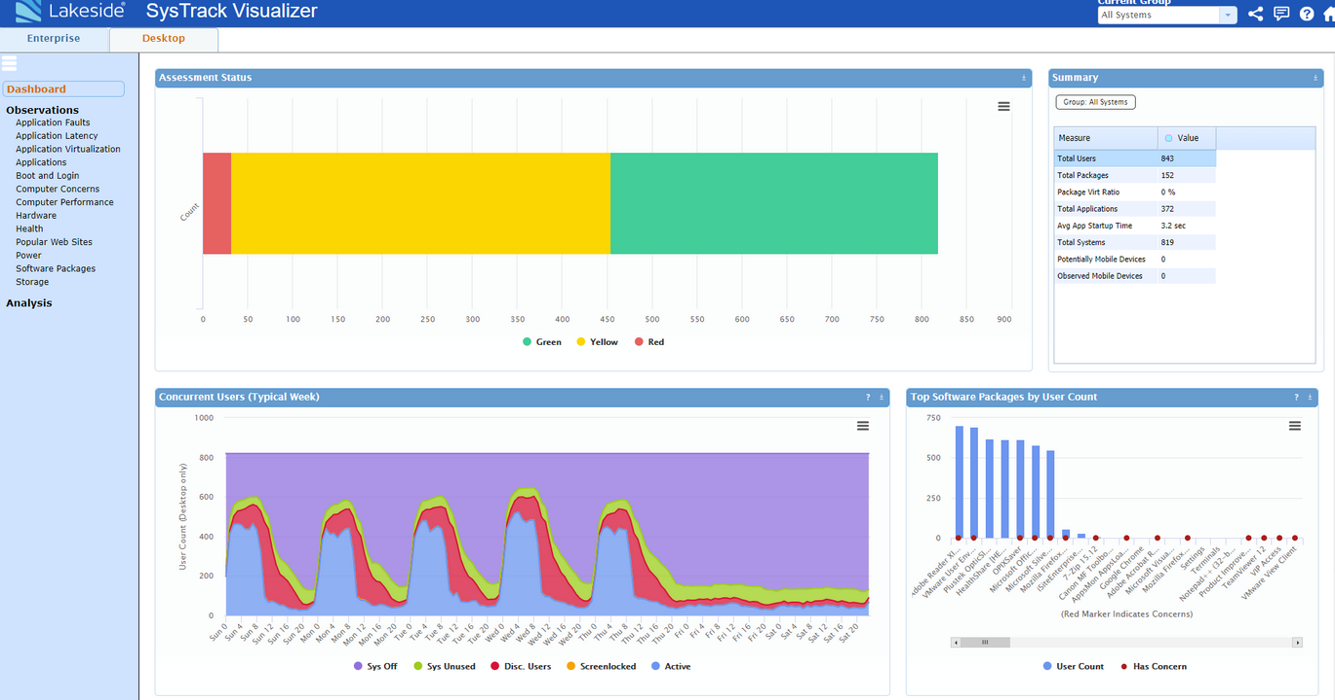
Task: Select the Package Virt Ratio row
Action: 1135,192
